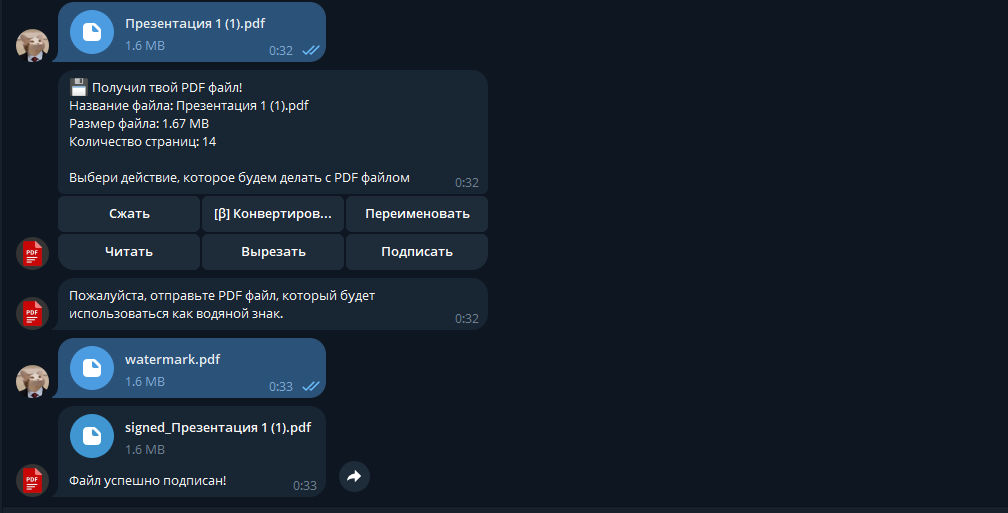The height and width of the screenshot is (513, 1008).
Task: Open the user avatar beside the first PDF message
Action: point(32,46)
